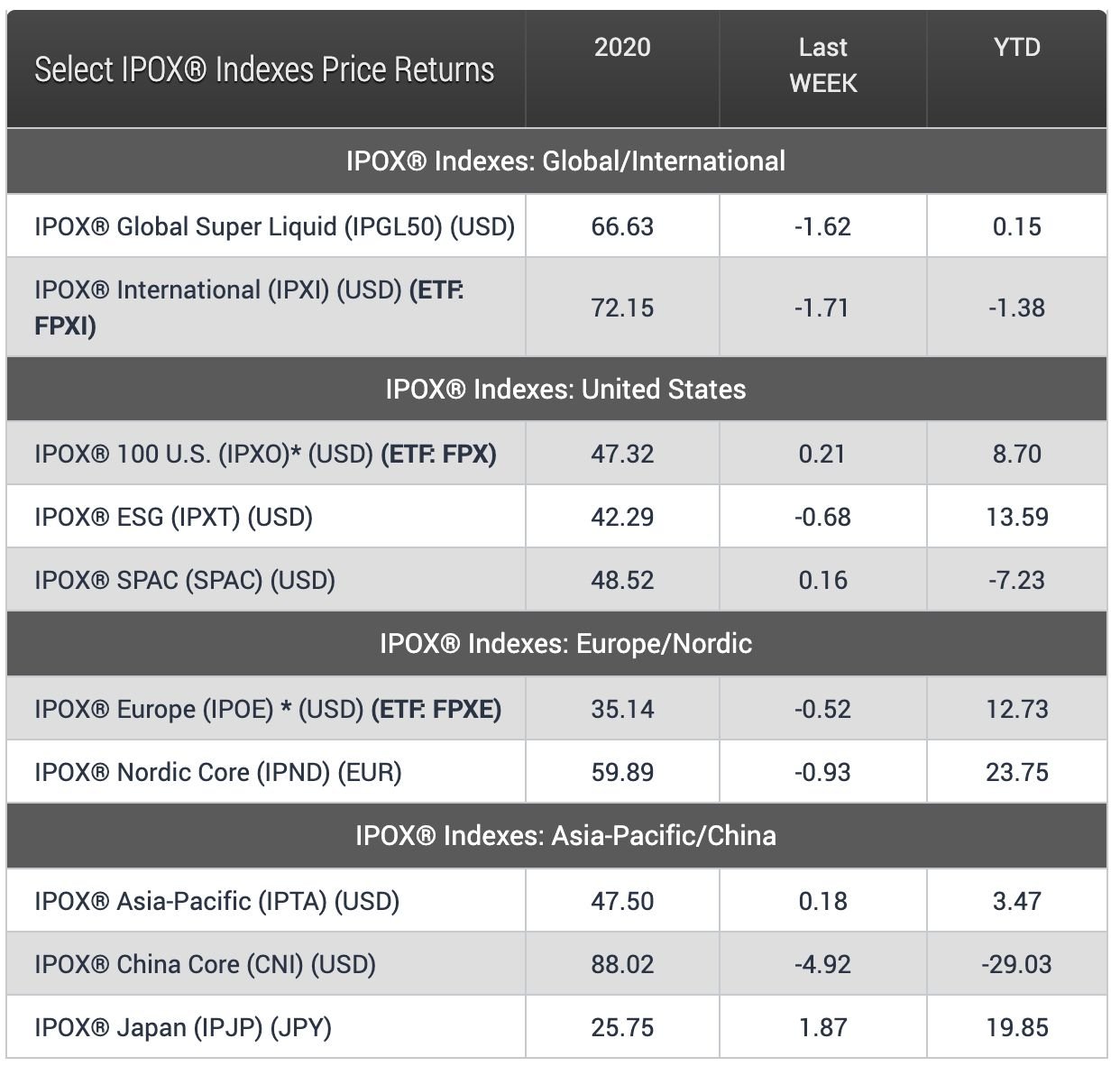1120x1066 pixels.
Task: Click the IPOX 100 U.S. (IPXO) row label
Action: tap(206, 454)
